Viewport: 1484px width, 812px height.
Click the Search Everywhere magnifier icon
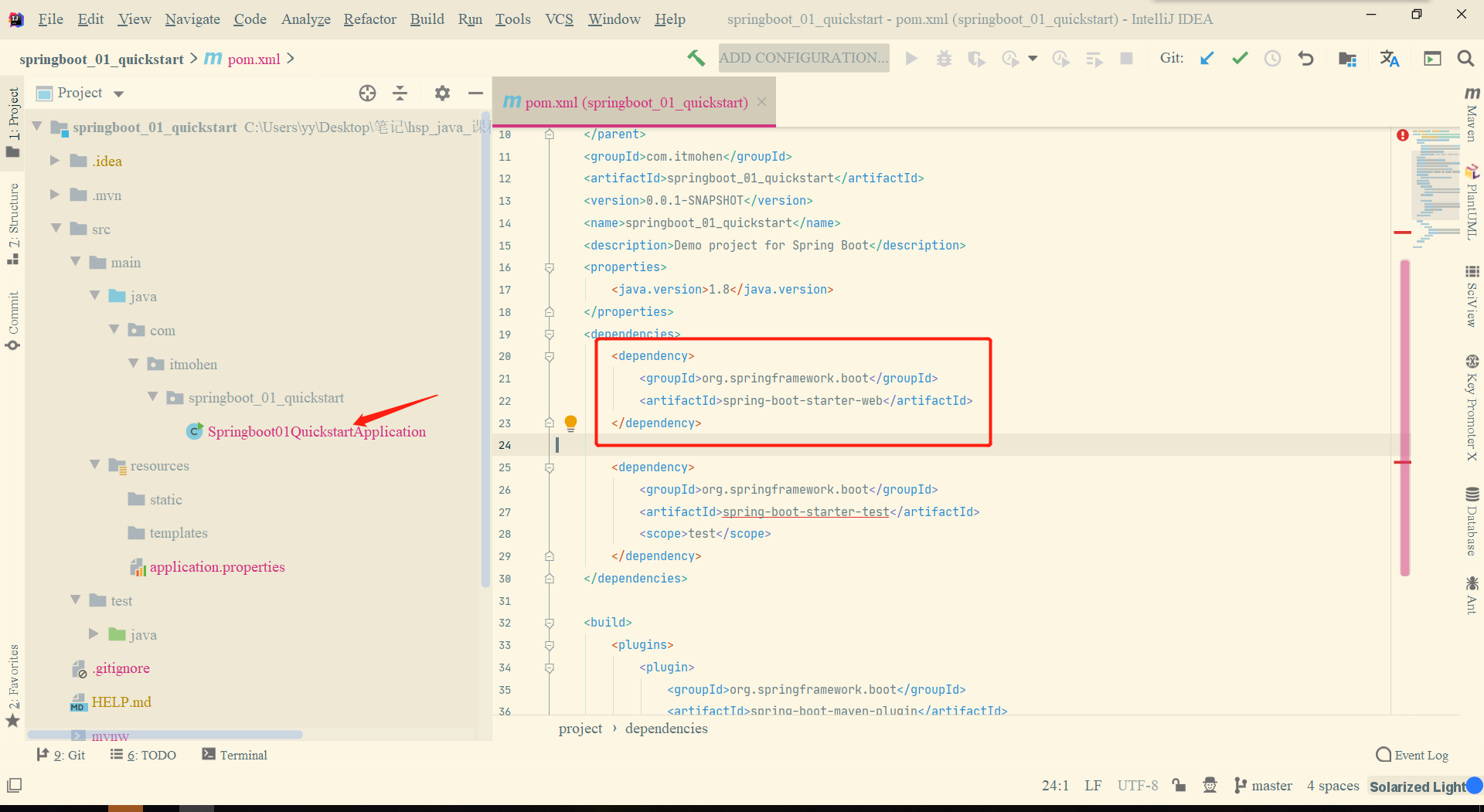pyautogui.click(x=1465, y=59)
